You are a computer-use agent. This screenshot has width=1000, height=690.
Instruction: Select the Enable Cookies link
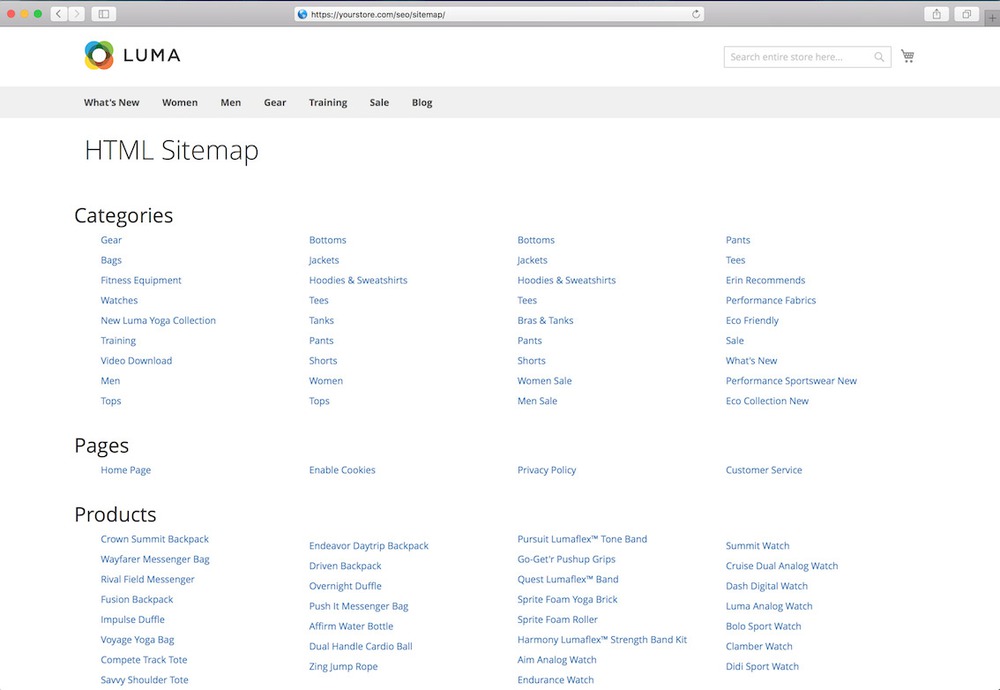pos(342,469)
